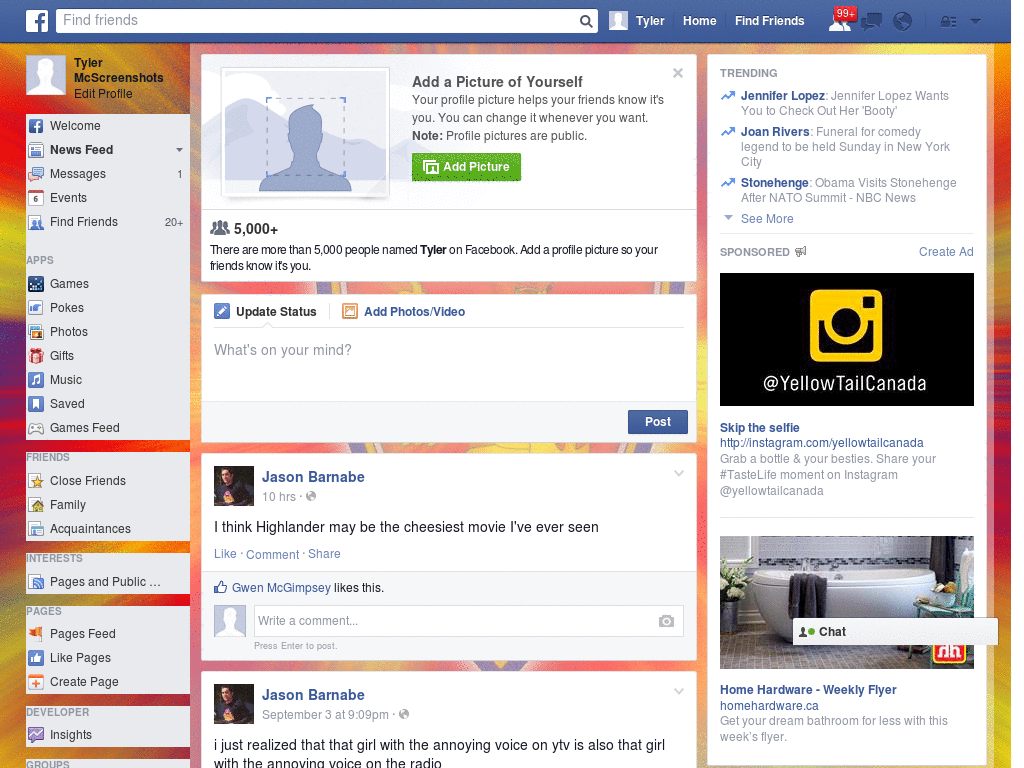Open Music app icon
Viewport: 1024px width, 768px height.
[x=36, y=380]
